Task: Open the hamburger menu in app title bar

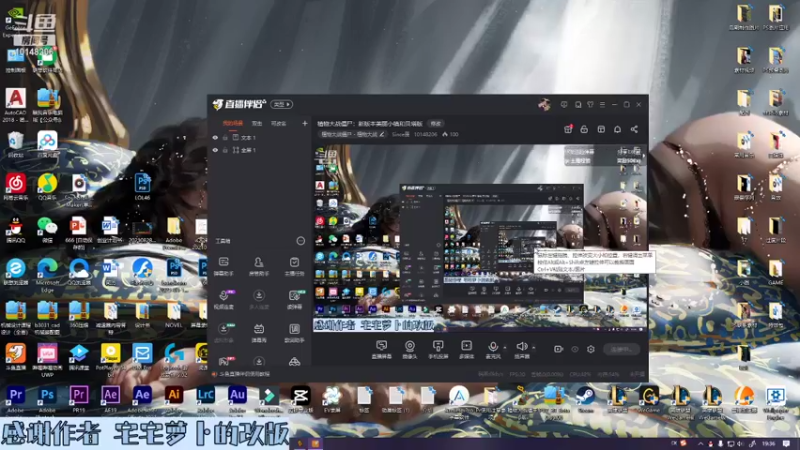Action: 603,104
